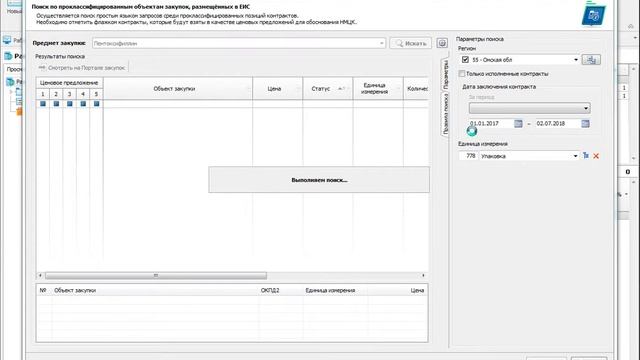Open 'Смотреть на Портале закупок' link
This screenshot has width=640, height=360.
point(82,68)
